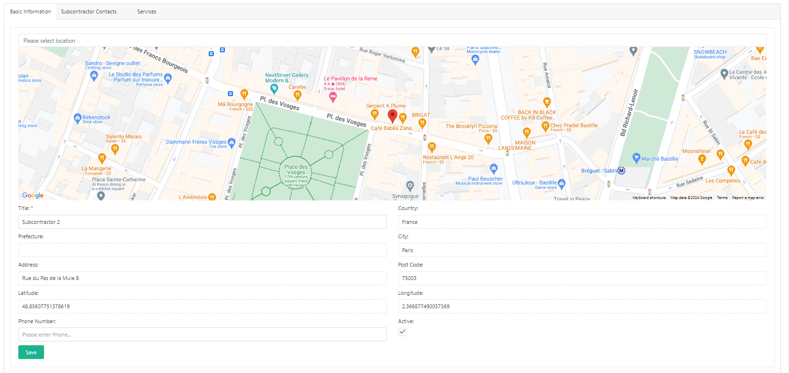The width and height of the screenshot is (789, 373).
Task: Select the Birkenstock shoe store pin
Action: [77, 118]
